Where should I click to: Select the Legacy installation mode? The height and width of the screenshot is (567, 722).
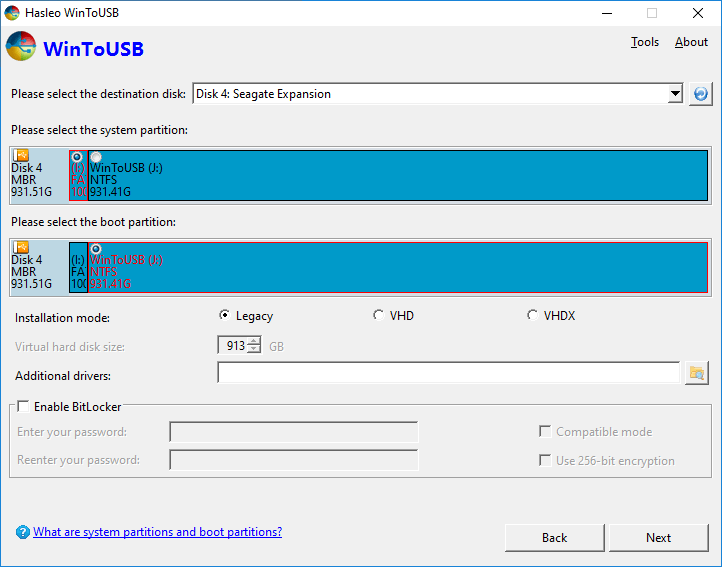click(225, 316)
